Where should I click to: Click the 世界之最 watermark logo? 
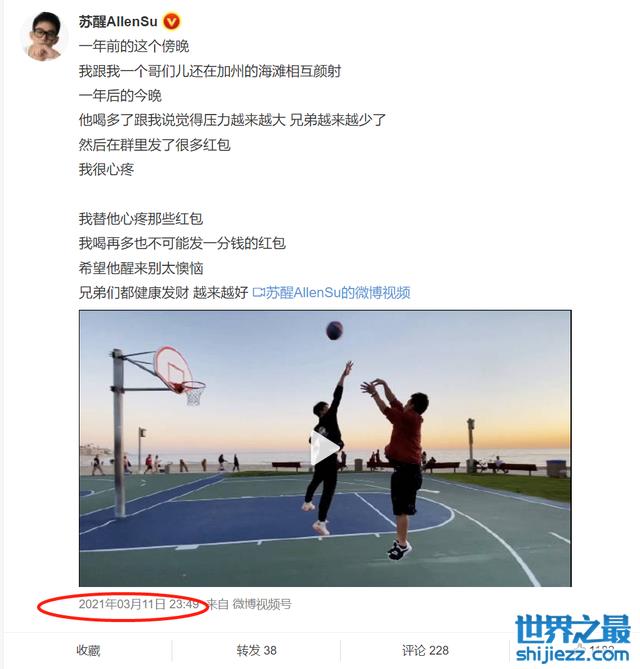point(573,629)
